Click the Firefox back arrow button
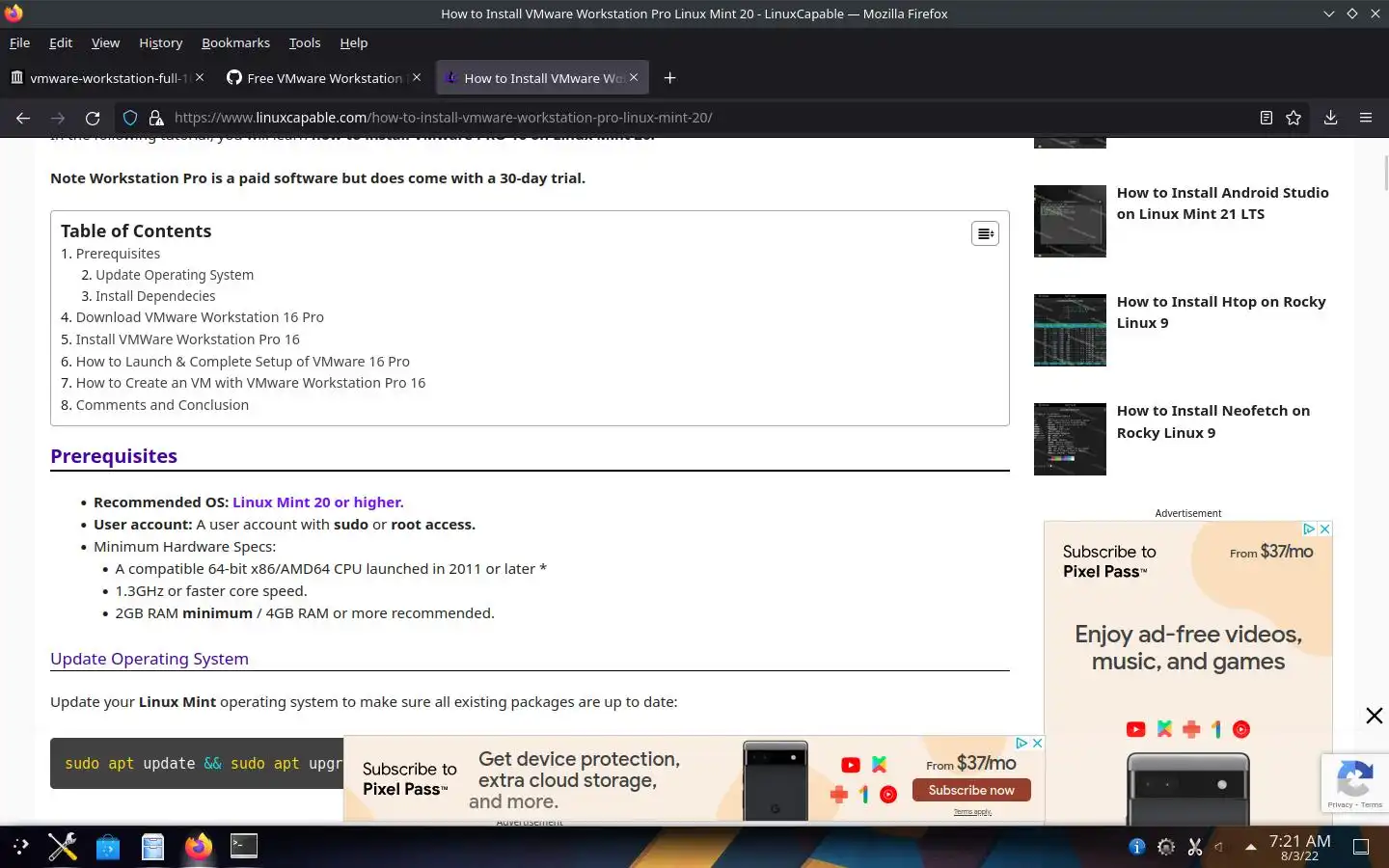 (x=23, y=118)
